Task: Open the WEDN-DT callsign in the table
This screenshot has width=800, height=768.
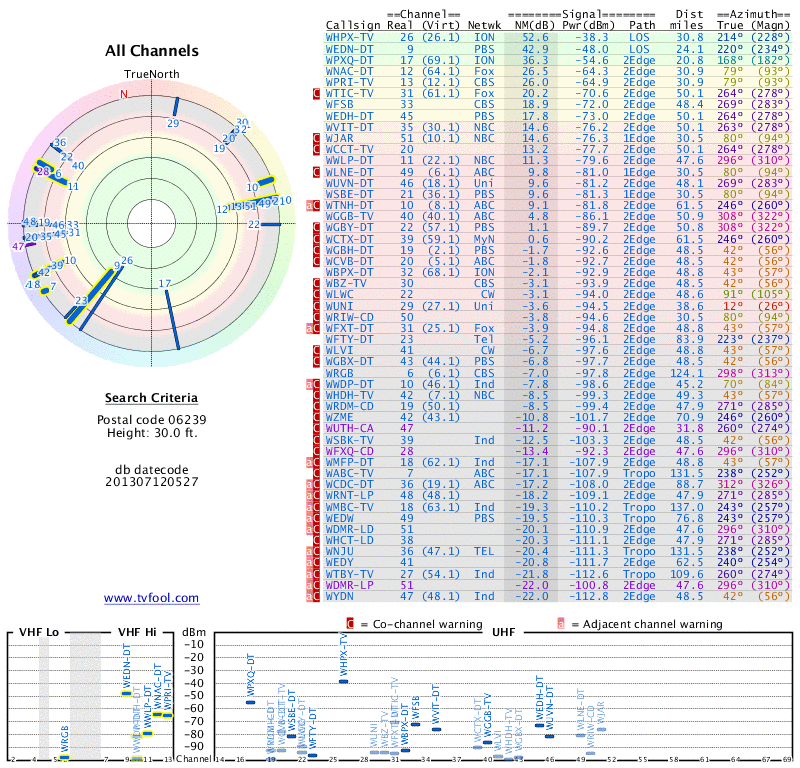Action: tap(351, 48)
